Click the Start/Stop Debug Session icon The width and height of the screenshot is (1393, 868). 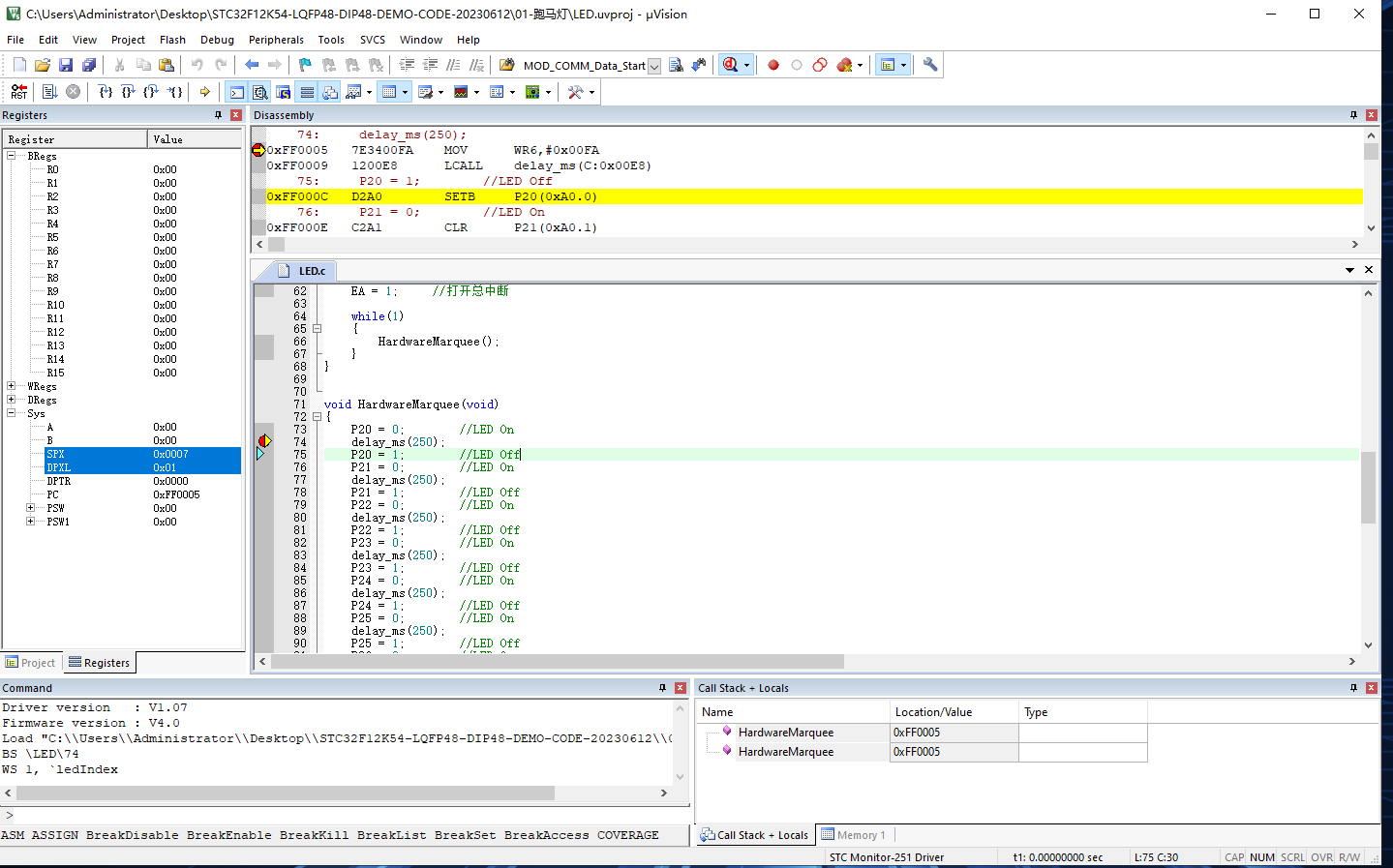tap(731, 65)
